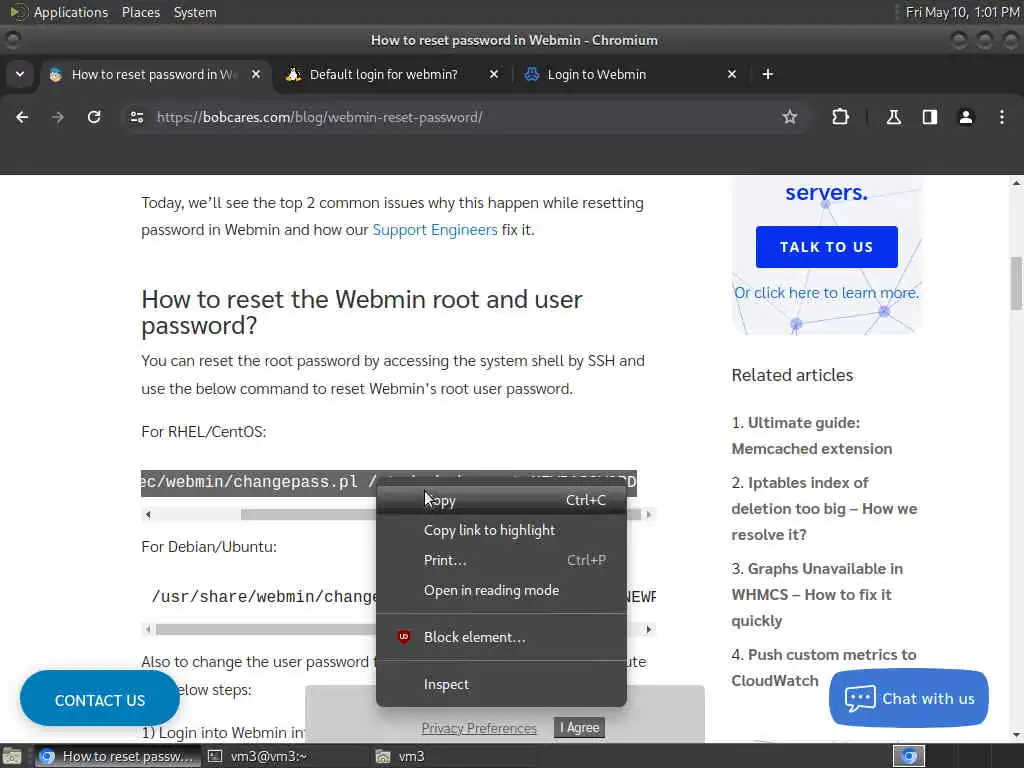Click the show desktop icon in taskbar

pyautogui.click(x=12, y=756)
